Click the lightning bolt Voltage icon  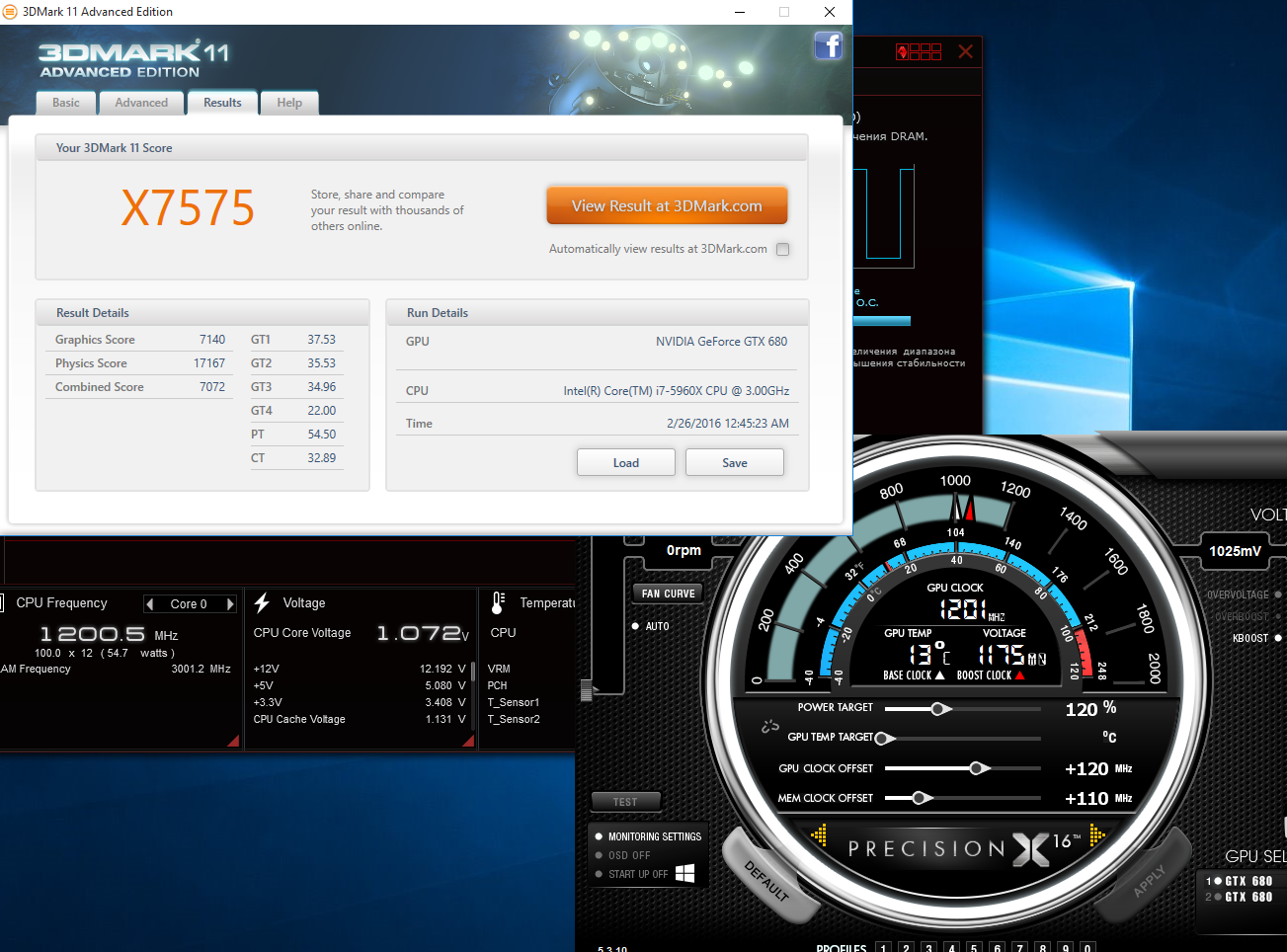click(262, 602)
